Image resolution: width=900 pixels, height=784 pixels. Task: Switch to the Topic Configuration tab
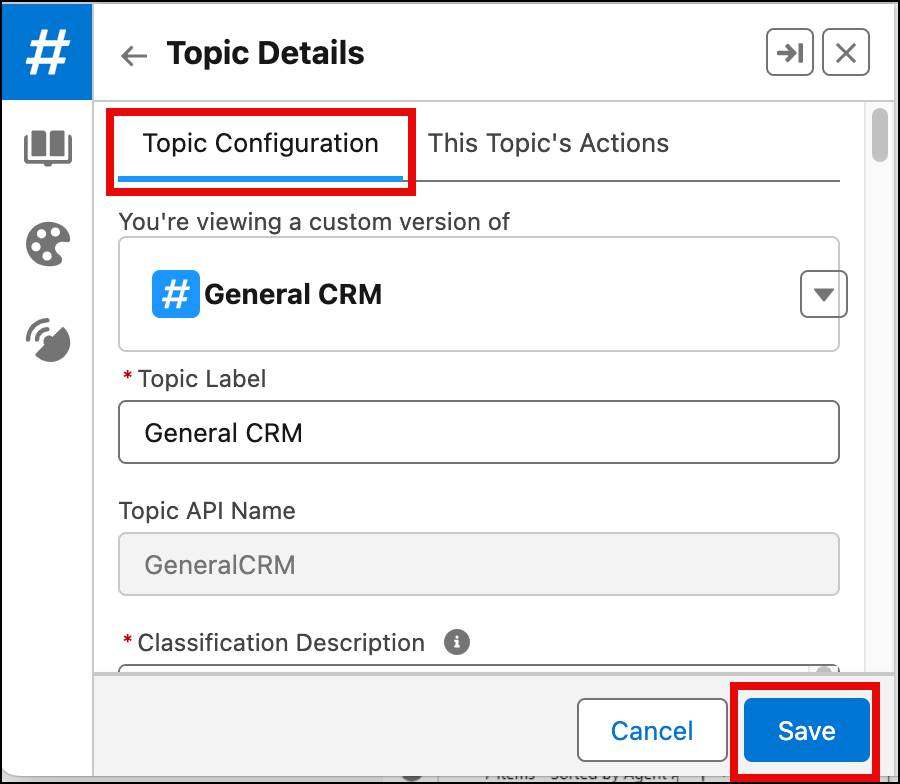pyautogui.click(x=261, y=143)
